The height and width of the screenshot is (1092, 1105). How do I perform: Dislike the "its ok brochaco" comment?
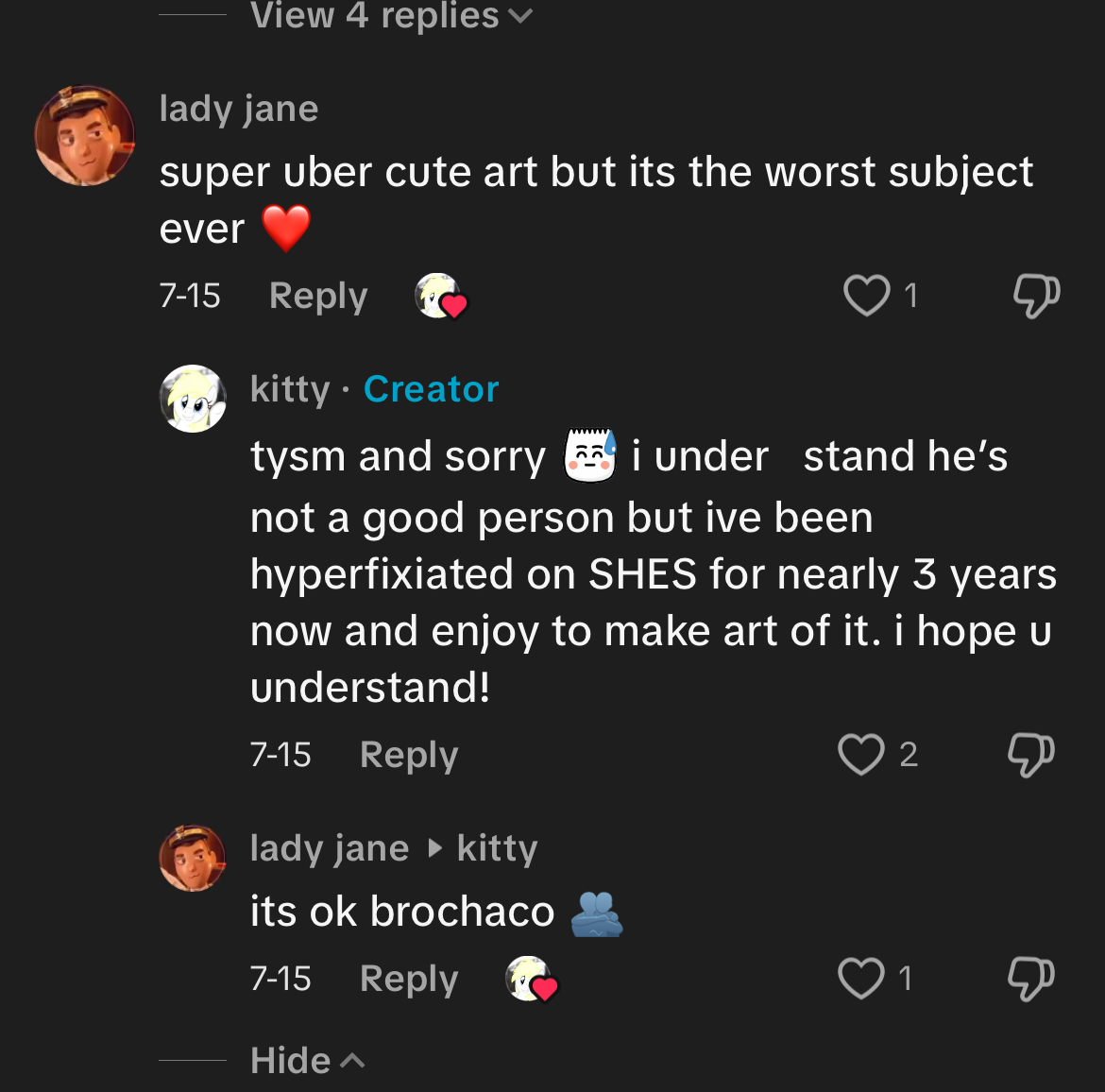1030,979
